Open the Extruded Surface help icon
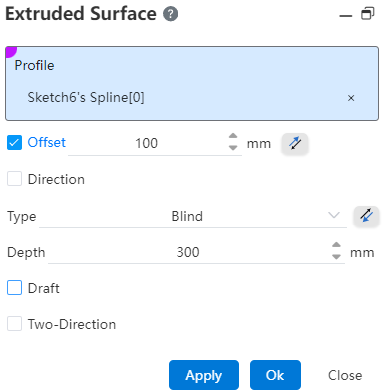Viewport: 382px width, 391px height. (x=170, y=14)
